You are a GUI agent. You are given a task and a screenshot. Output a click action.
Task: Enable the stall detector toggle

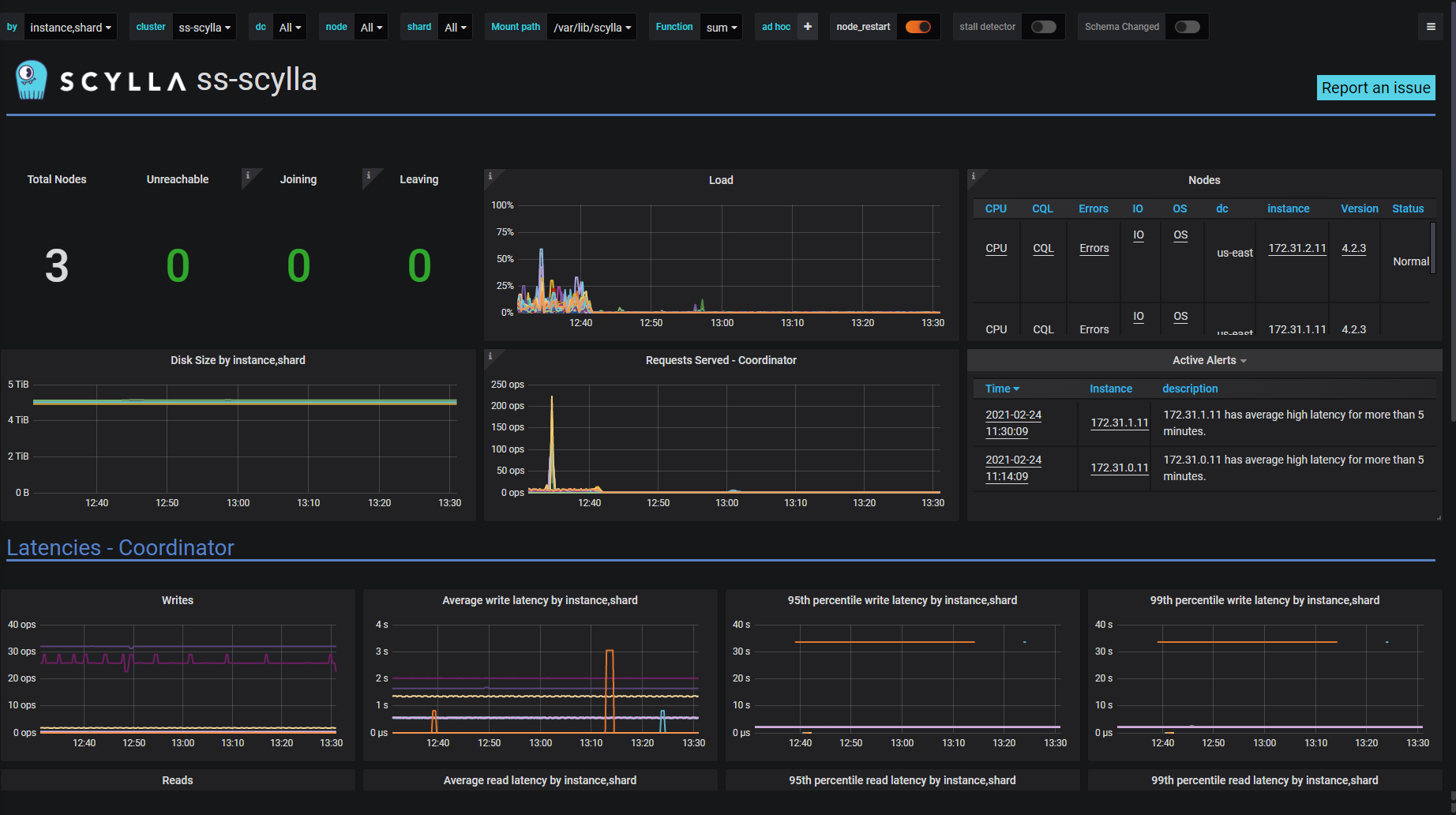1043,26
